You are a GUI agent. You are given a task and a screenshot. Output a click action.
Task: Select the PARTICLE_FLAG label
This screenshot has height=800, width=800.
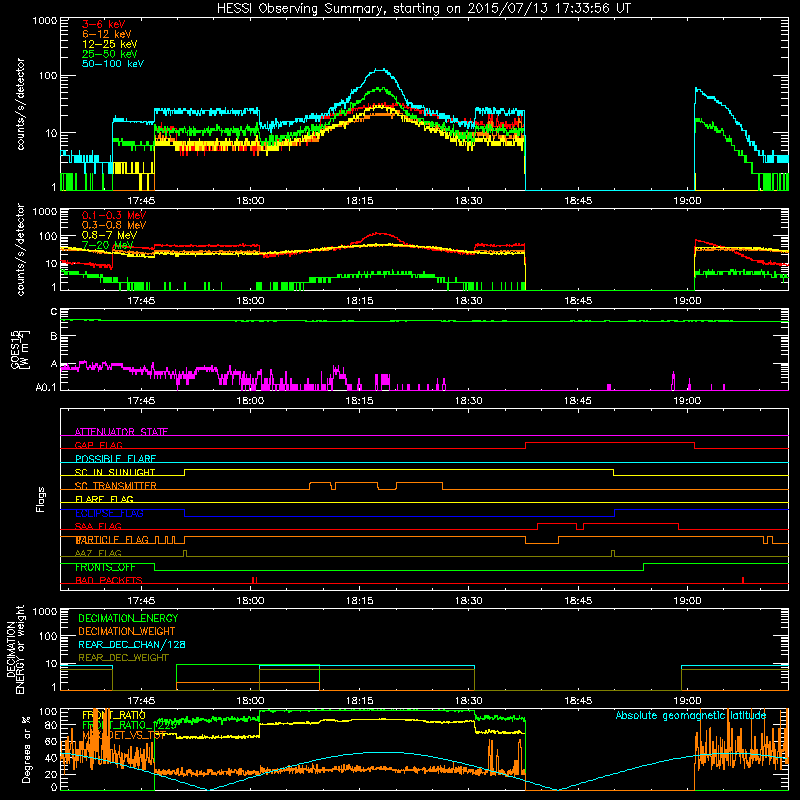click(112, 540)
